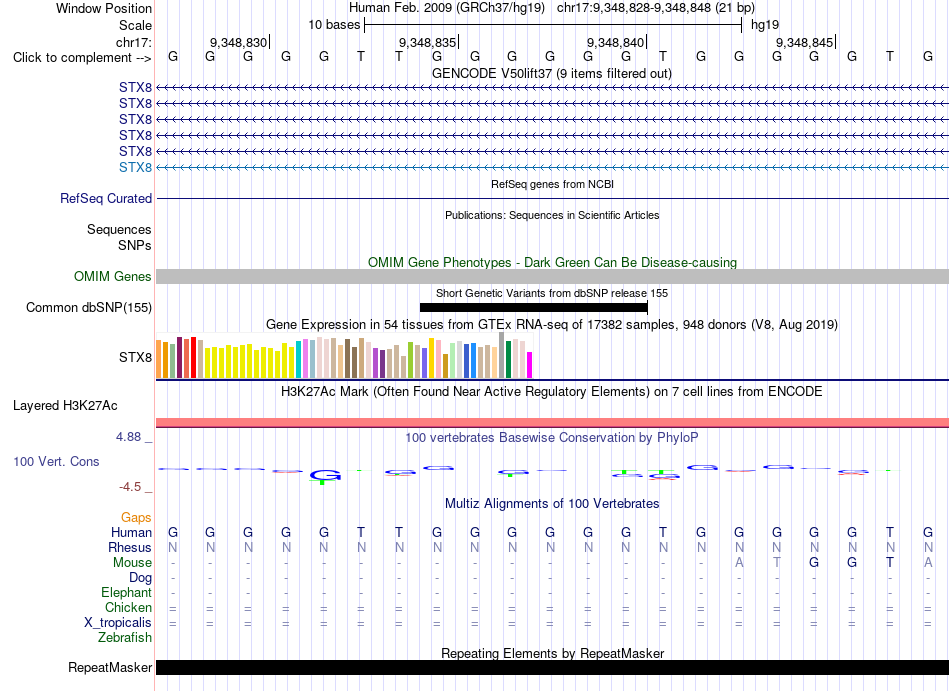Open Multiz Alignments of 100 Vertebrates title
This screenshot has width=950, height=691.
point(552,503)
